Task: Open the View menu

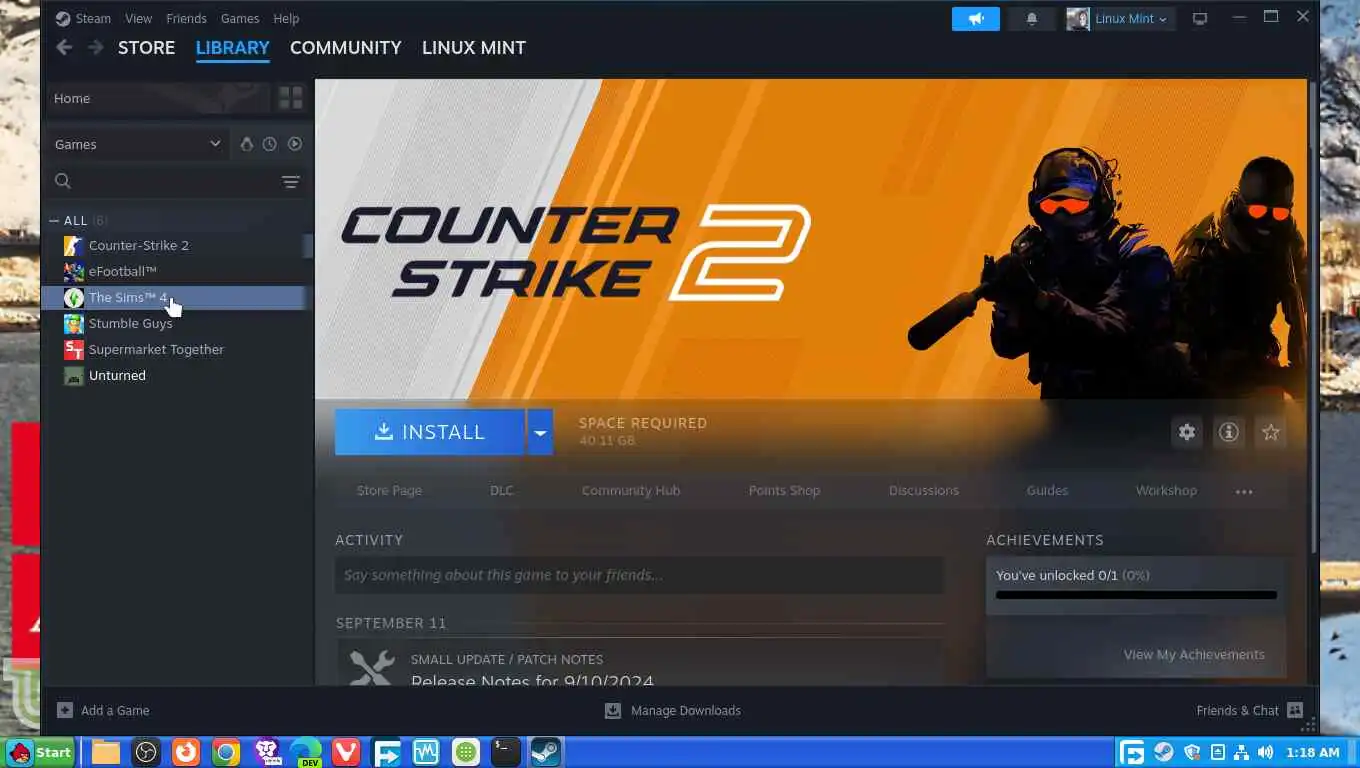Action: click(138, 18)
